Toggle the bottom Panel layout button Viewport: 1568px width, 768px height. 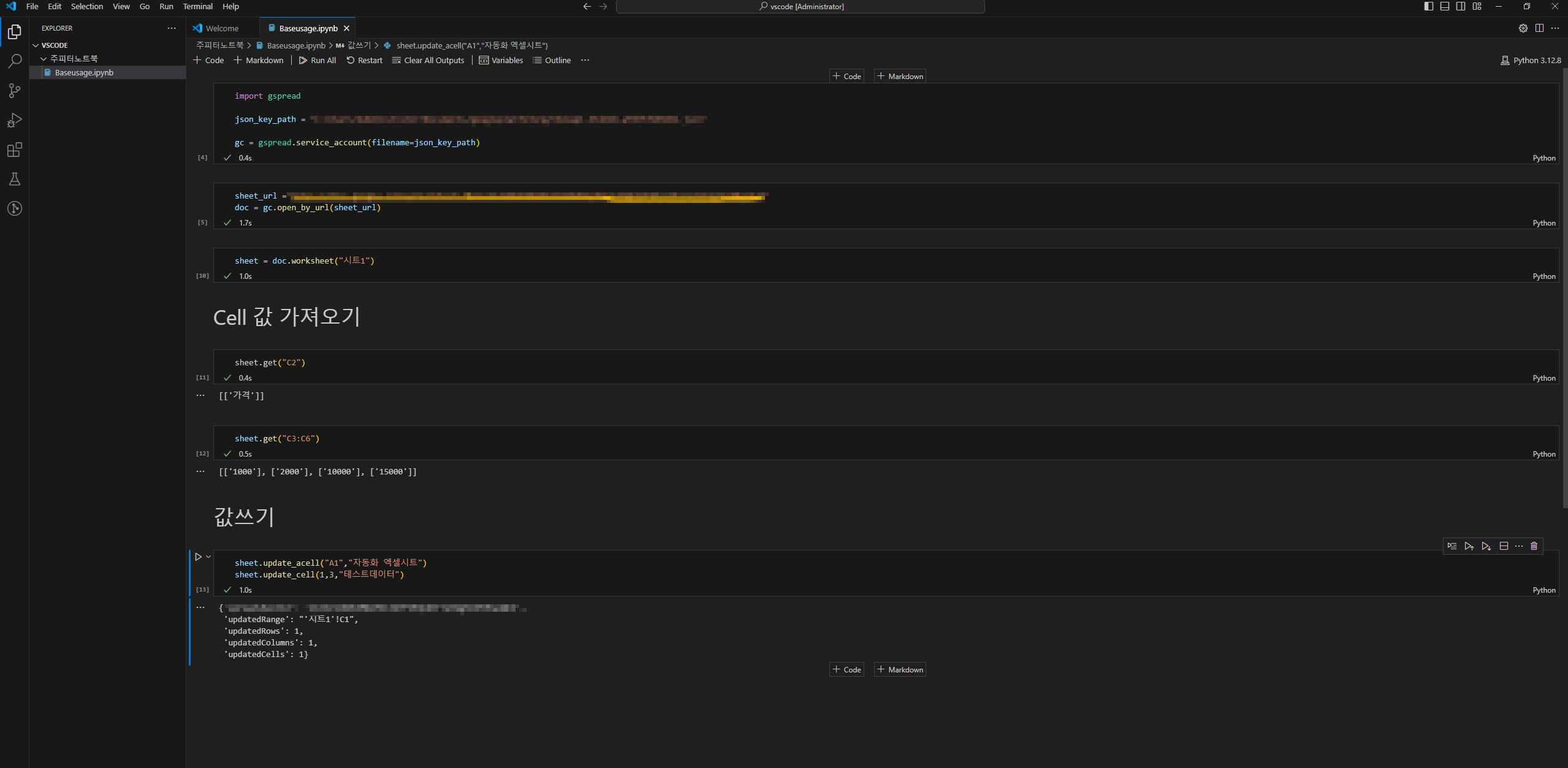pos(1445,6)
